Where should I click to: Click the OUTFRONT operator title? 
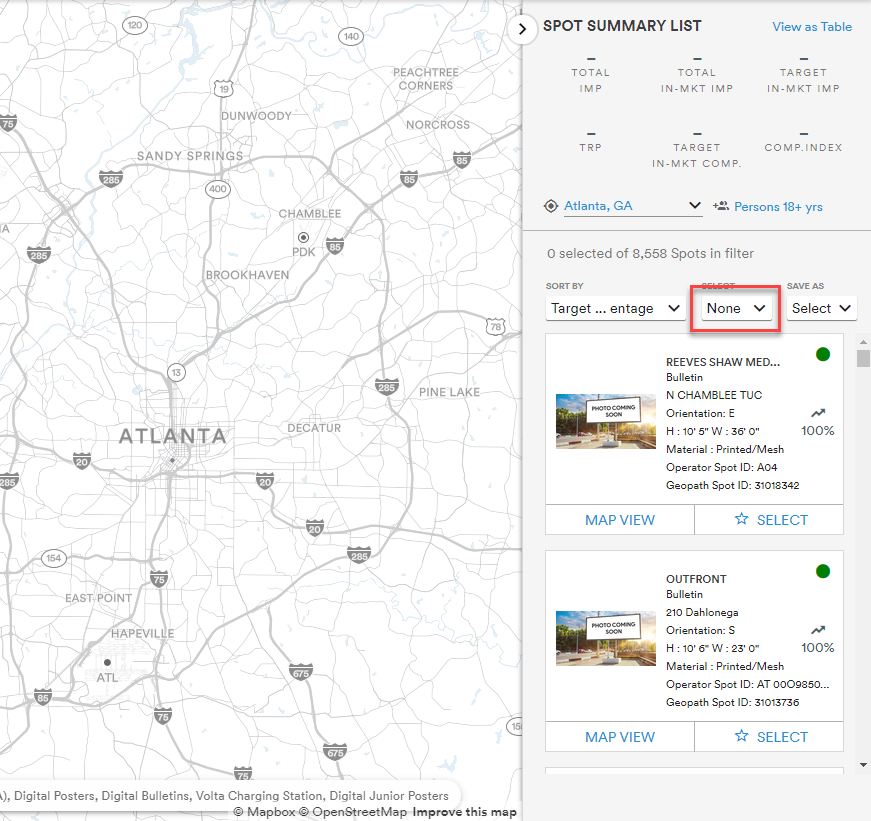[x=696, y=579]
